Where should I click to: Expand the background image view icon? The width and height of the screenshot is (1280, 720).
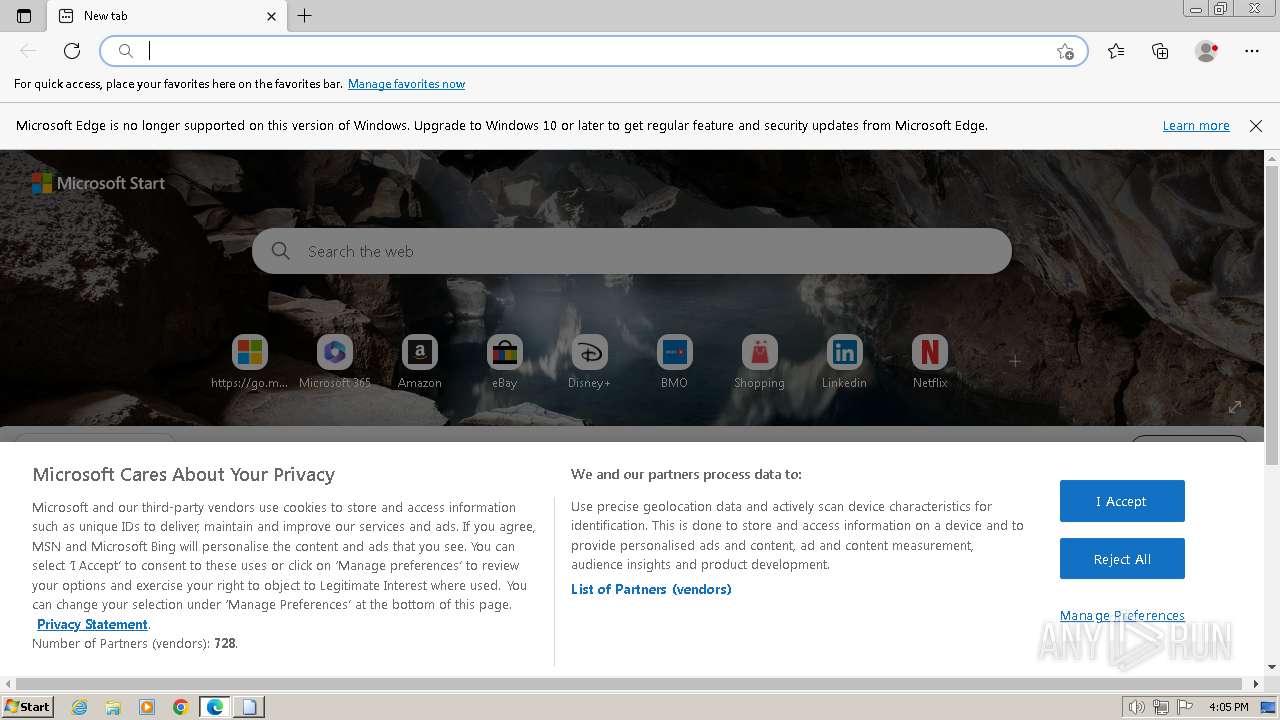coord(1235,407)
